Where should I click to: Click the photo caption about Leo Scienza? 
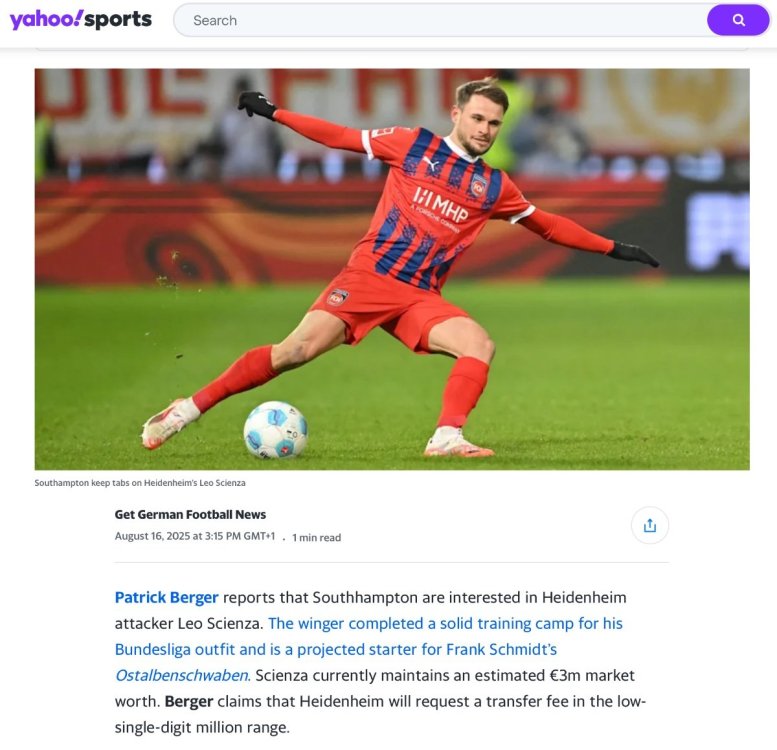[x=140, y=482]
